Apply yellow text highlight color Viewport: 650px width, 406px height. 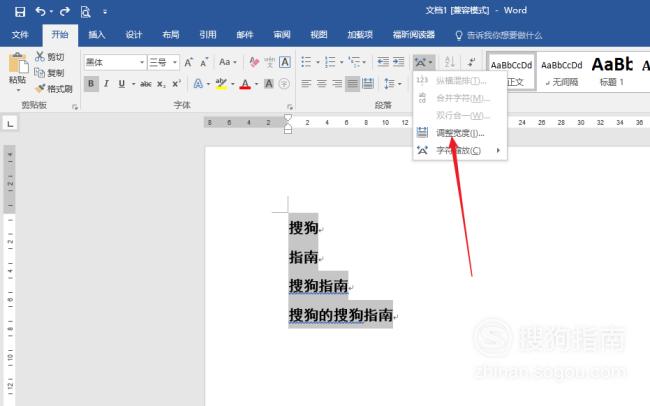click(221, 84)
